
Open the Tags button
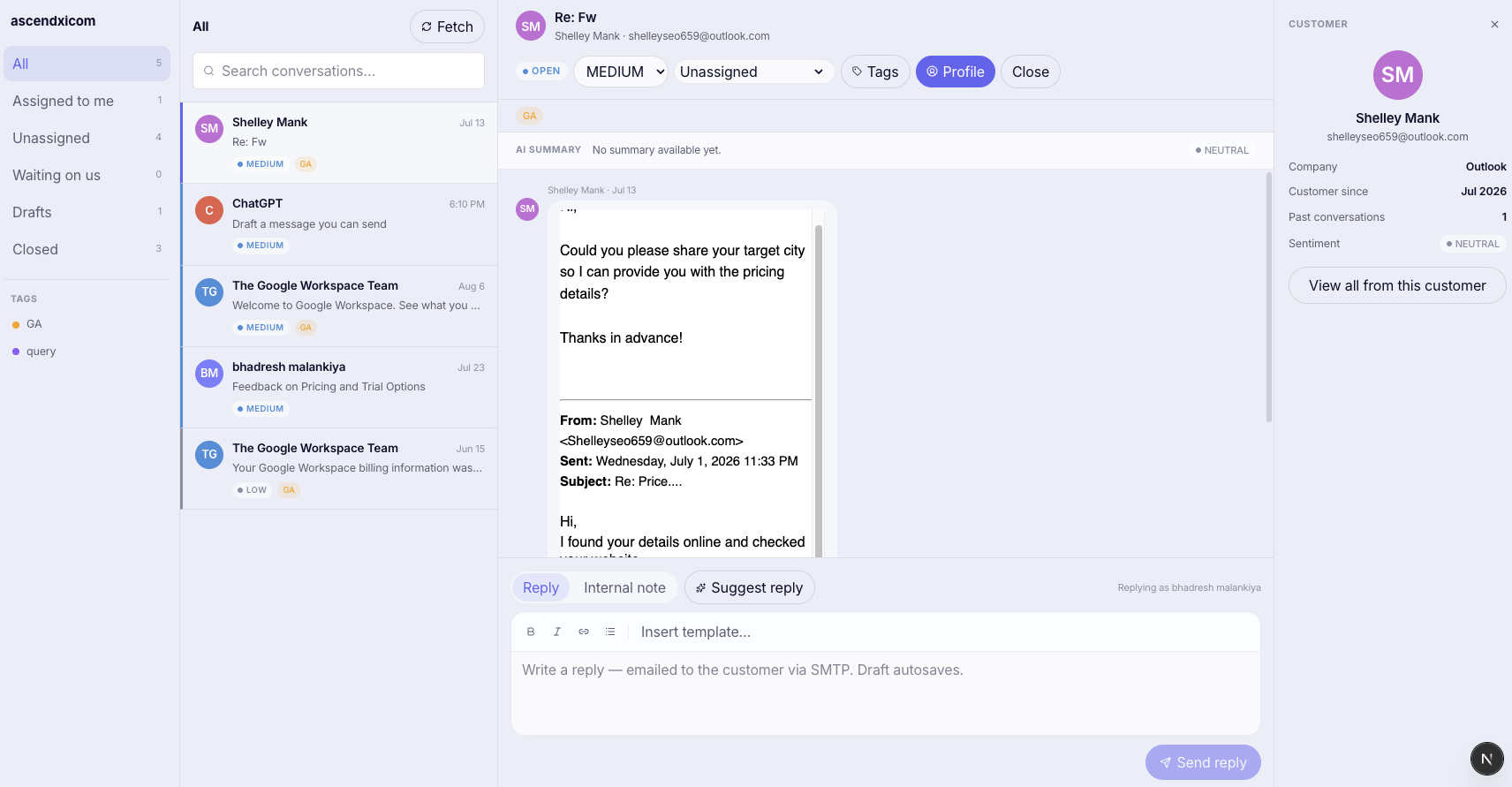click(x=875, y=72)
